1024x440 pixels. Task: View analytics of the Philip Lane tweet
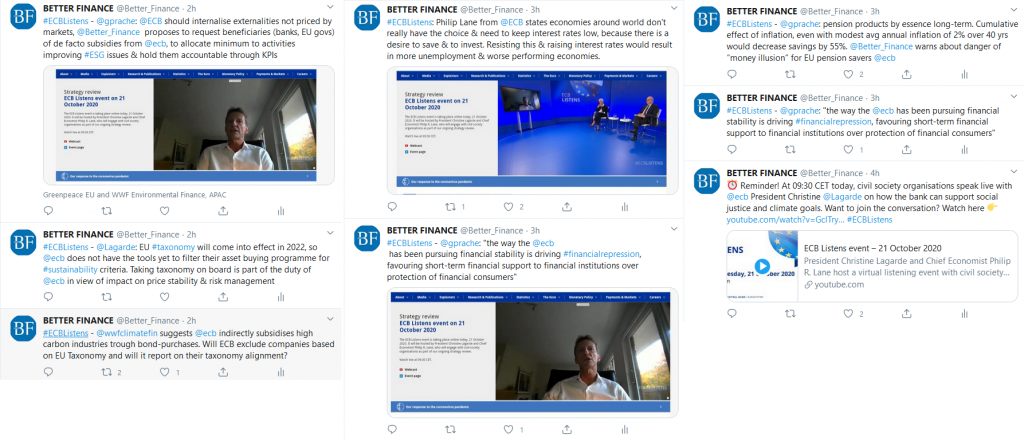[624, 206]
